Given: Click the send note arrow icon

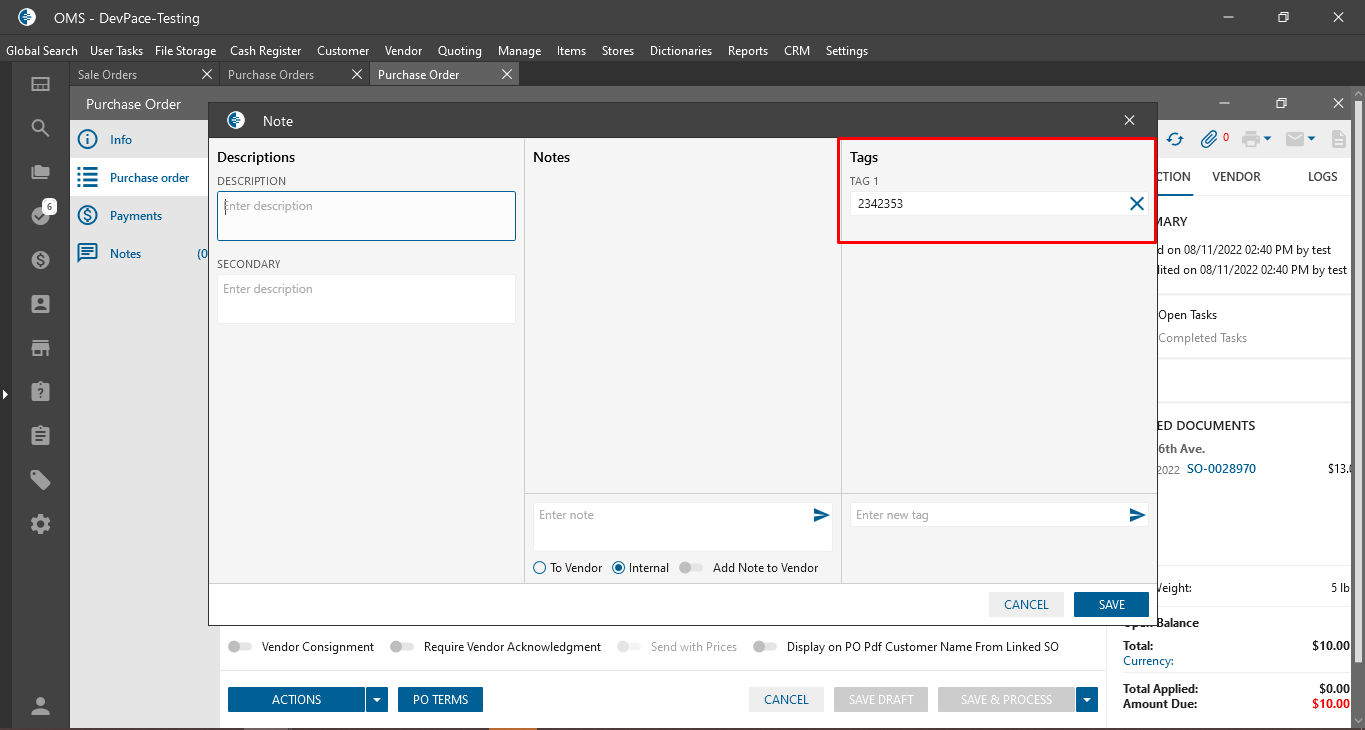Looking at the screenshot, I should 821,515.
